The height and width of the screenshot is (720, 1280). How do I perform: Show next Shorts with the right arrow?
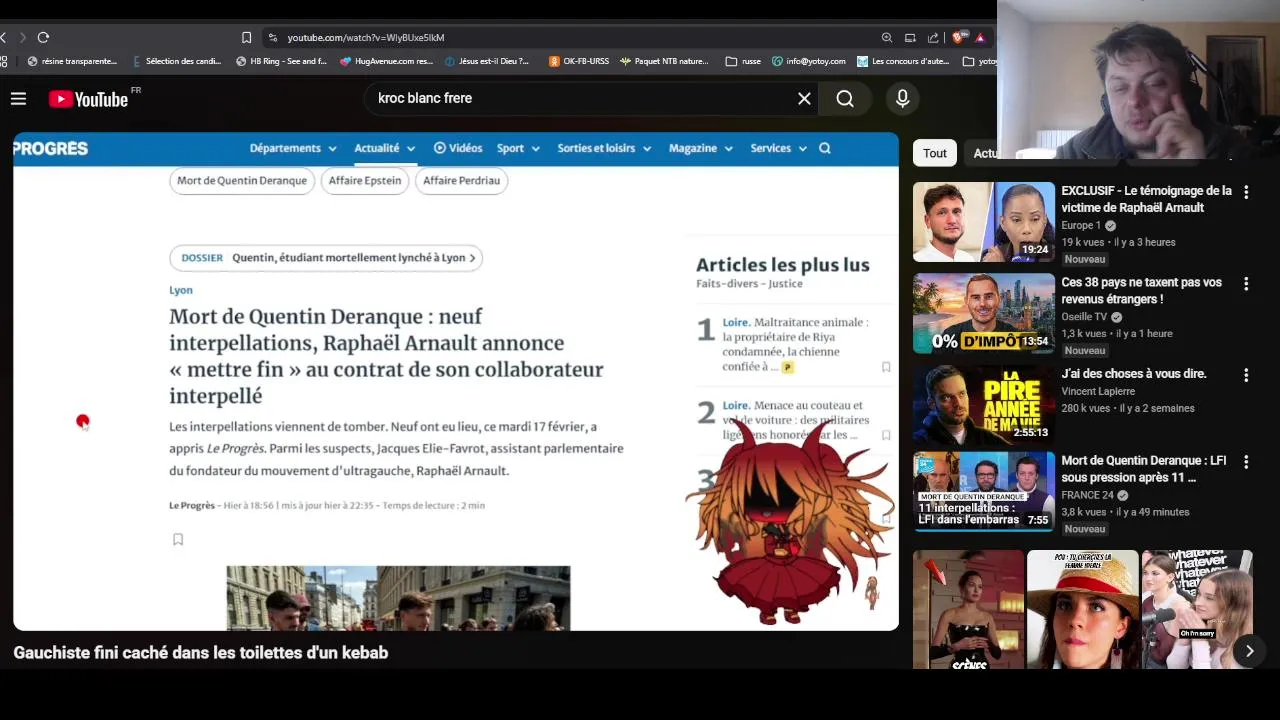point(1249,651)
